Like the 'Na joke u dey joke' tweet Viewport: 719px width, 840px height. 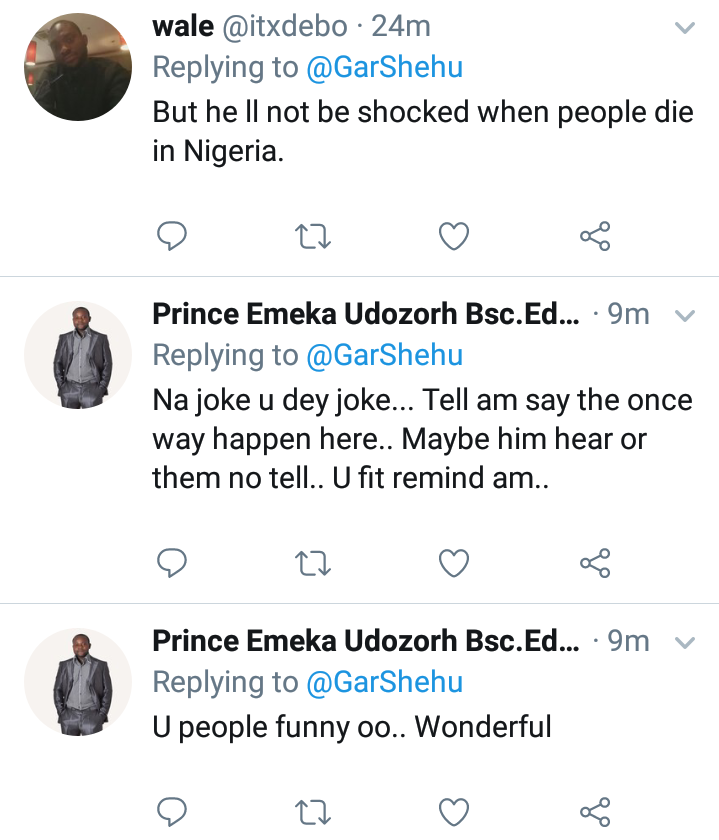point(454,563)
